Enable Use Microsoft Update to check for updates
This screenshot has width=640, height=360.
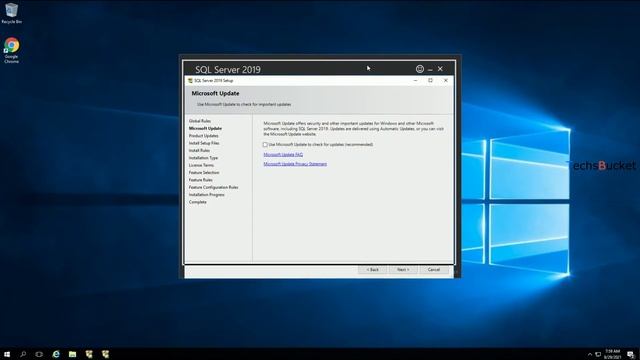coord(265,144)
